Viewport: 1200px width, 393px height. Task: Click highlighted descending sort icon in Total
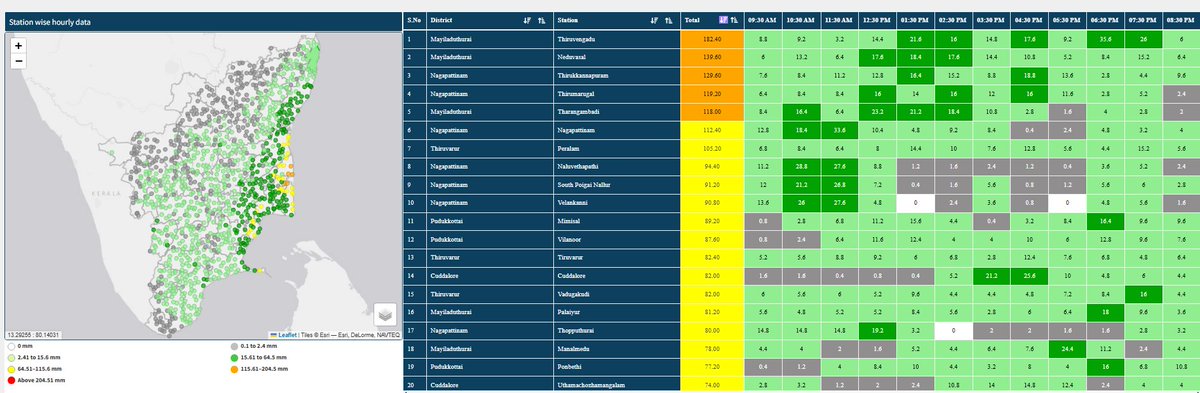724,20
